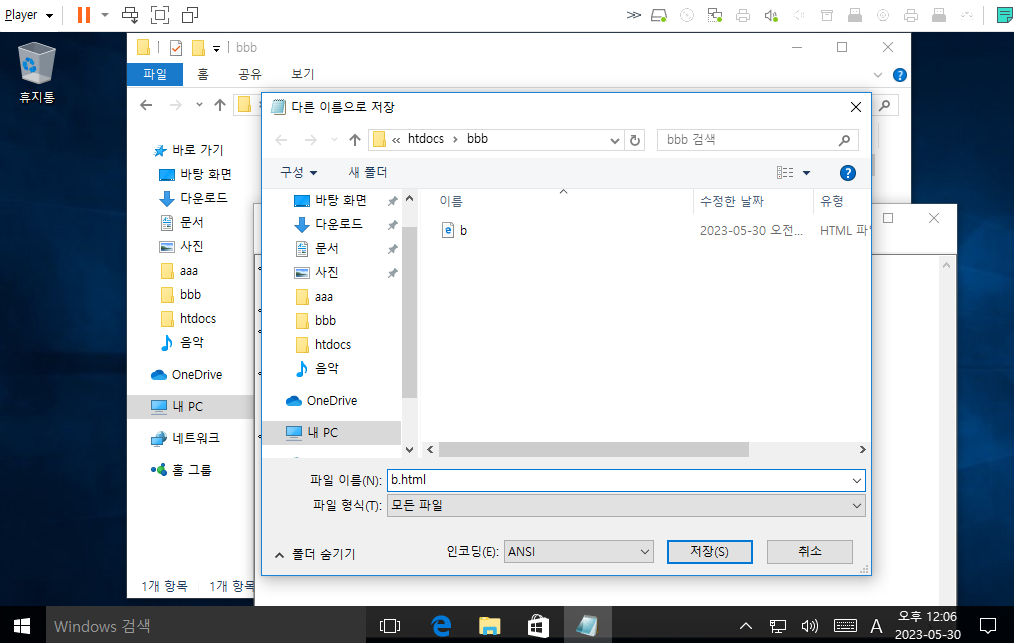Select 홈 그룹 in Explorer sidebar

click(181, 470)
